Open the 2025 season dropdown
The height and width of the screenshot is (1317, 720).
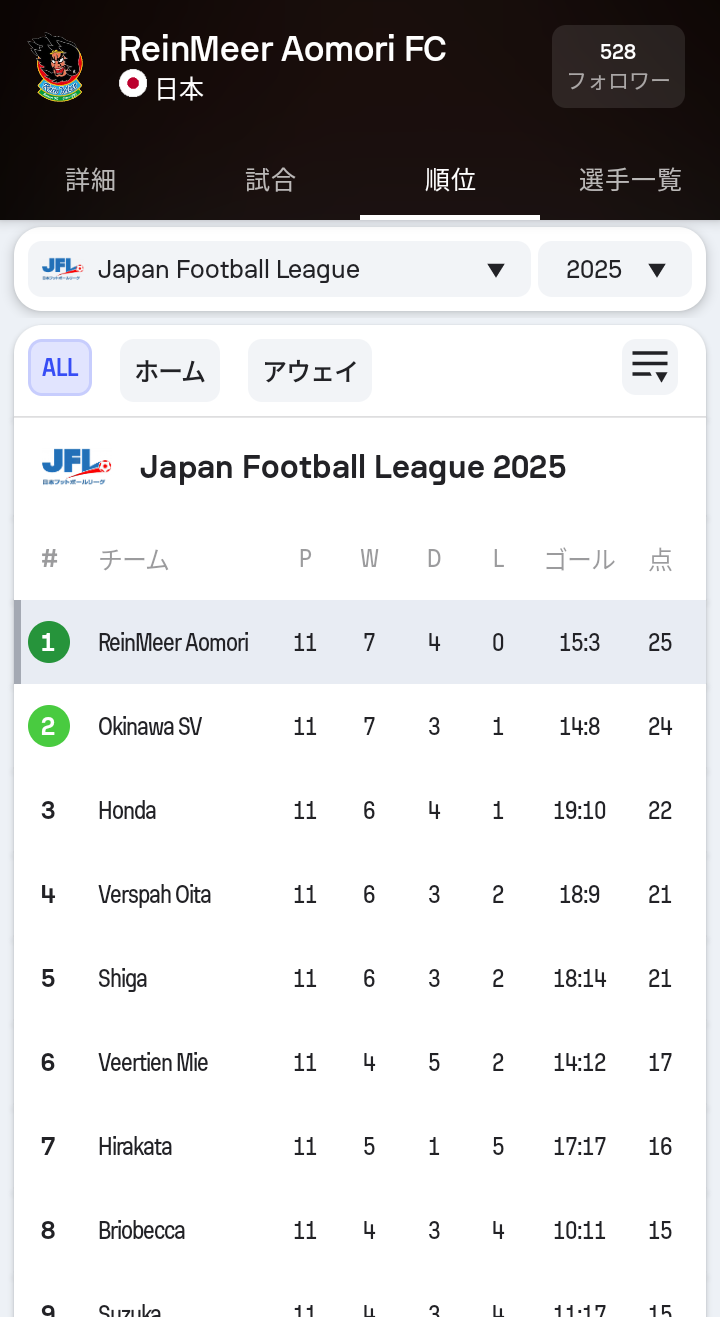tap(615, 269)
